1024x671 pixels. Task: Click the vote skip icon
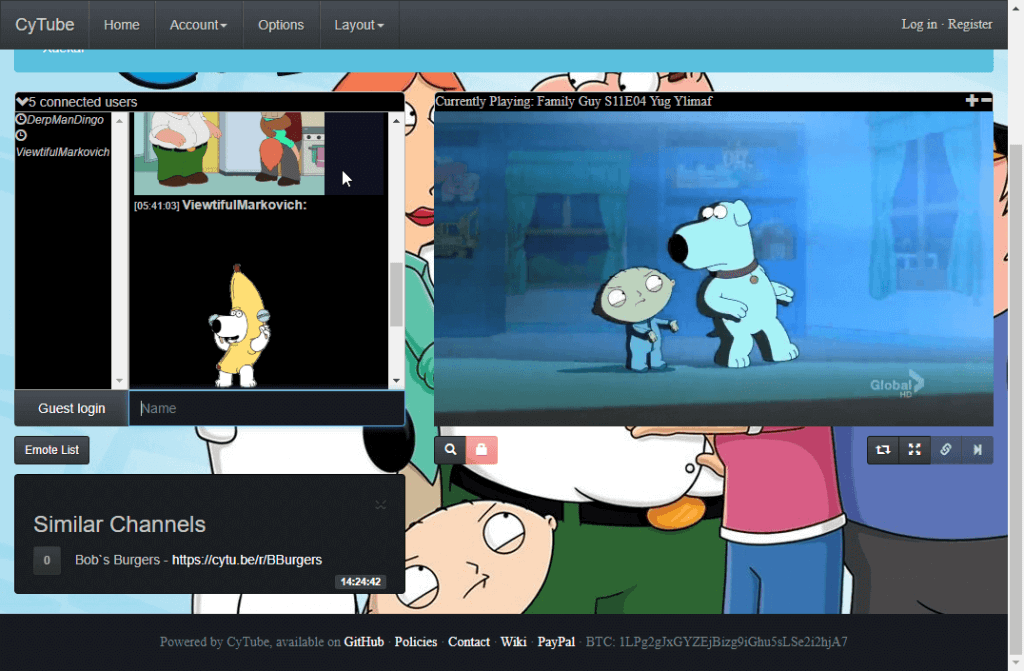(x=977, y=450)
